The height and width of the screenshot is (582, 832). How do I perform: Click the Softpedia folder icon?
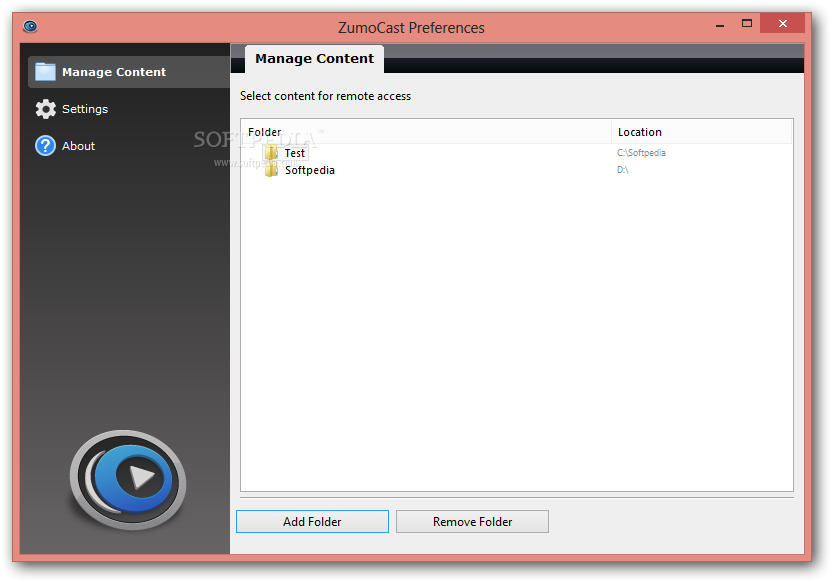pos(271,170)
